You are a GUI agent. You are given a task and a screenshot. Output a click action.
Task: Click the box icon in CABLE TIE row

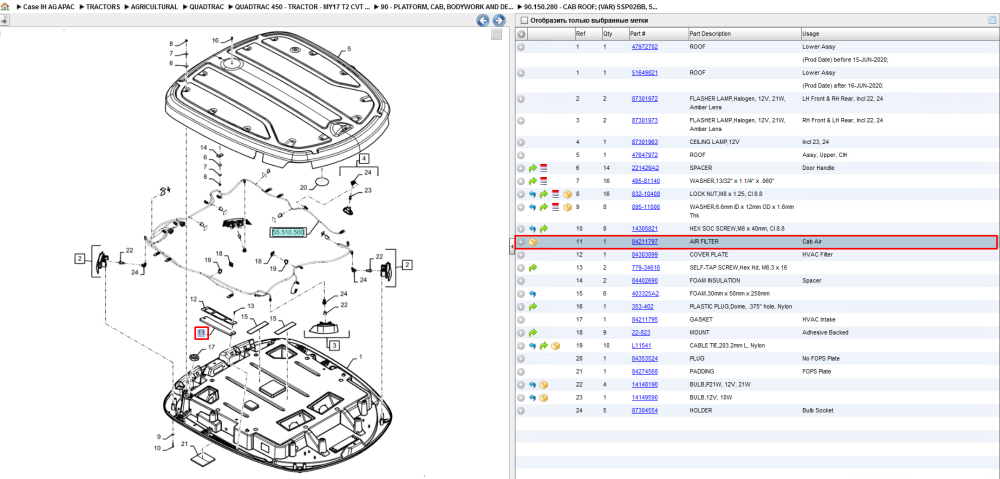point(555,346)
